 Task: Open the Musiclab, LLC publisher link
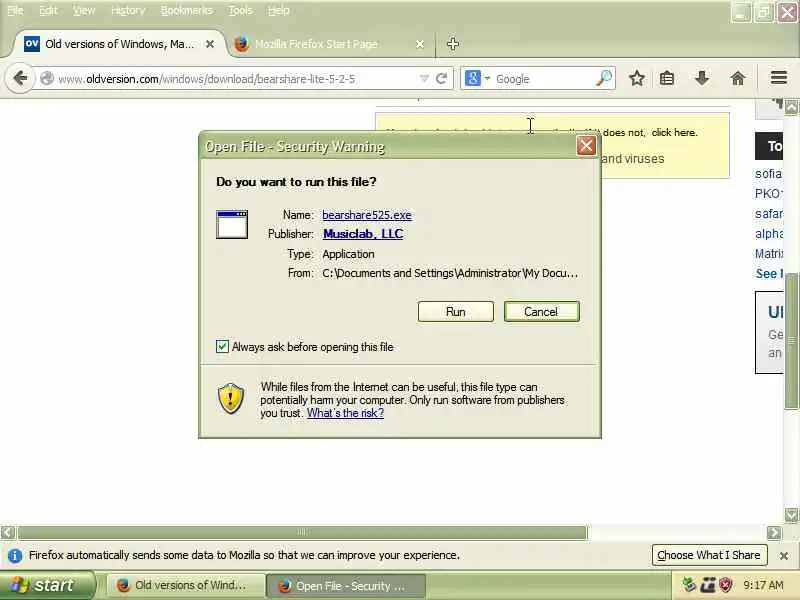(363, 234)
